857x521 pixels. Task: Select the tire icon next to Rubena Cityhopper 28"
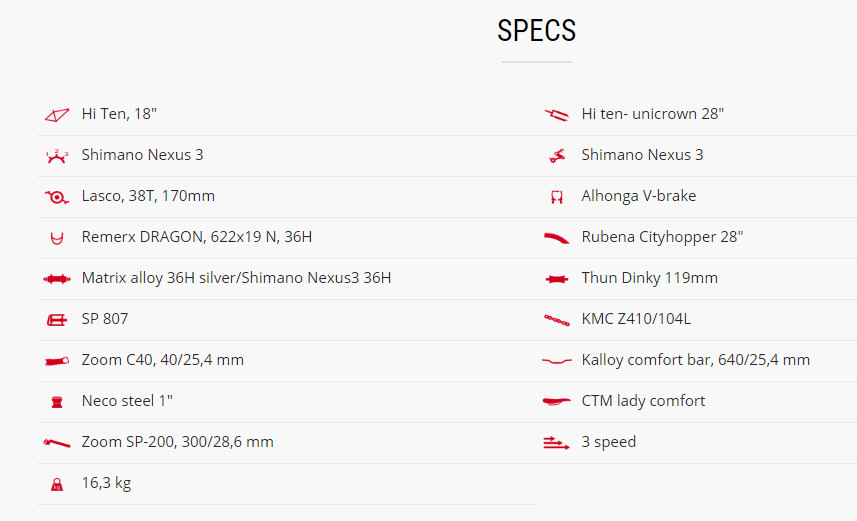(x=556, y=238)
